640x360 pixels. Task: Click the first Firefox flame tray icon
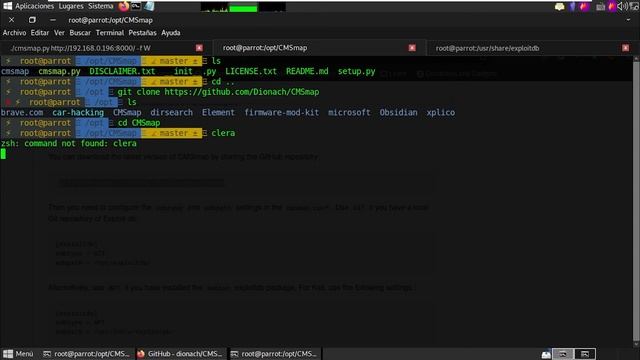pyautogui.click(x=584, y=6)
